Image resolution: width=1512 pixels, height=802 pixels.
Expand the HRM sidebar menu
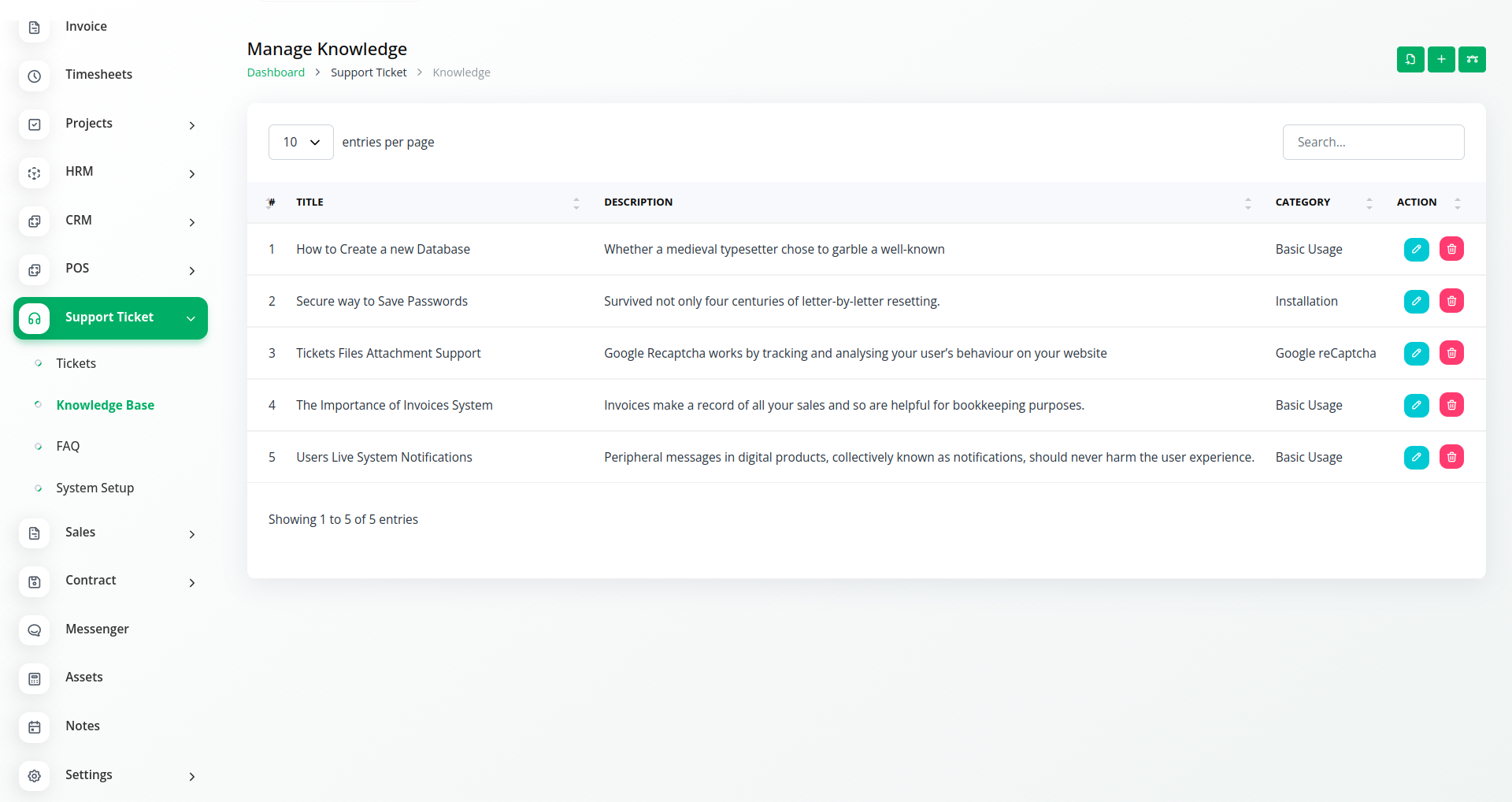[x=110, y=172]
